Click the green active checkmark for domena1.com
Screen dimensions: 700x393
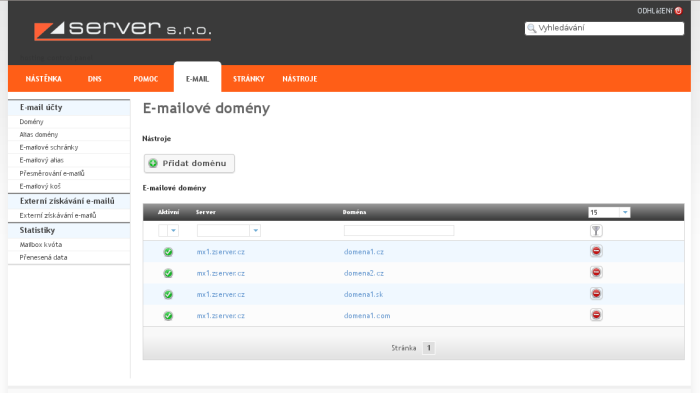tap(168, 316)
